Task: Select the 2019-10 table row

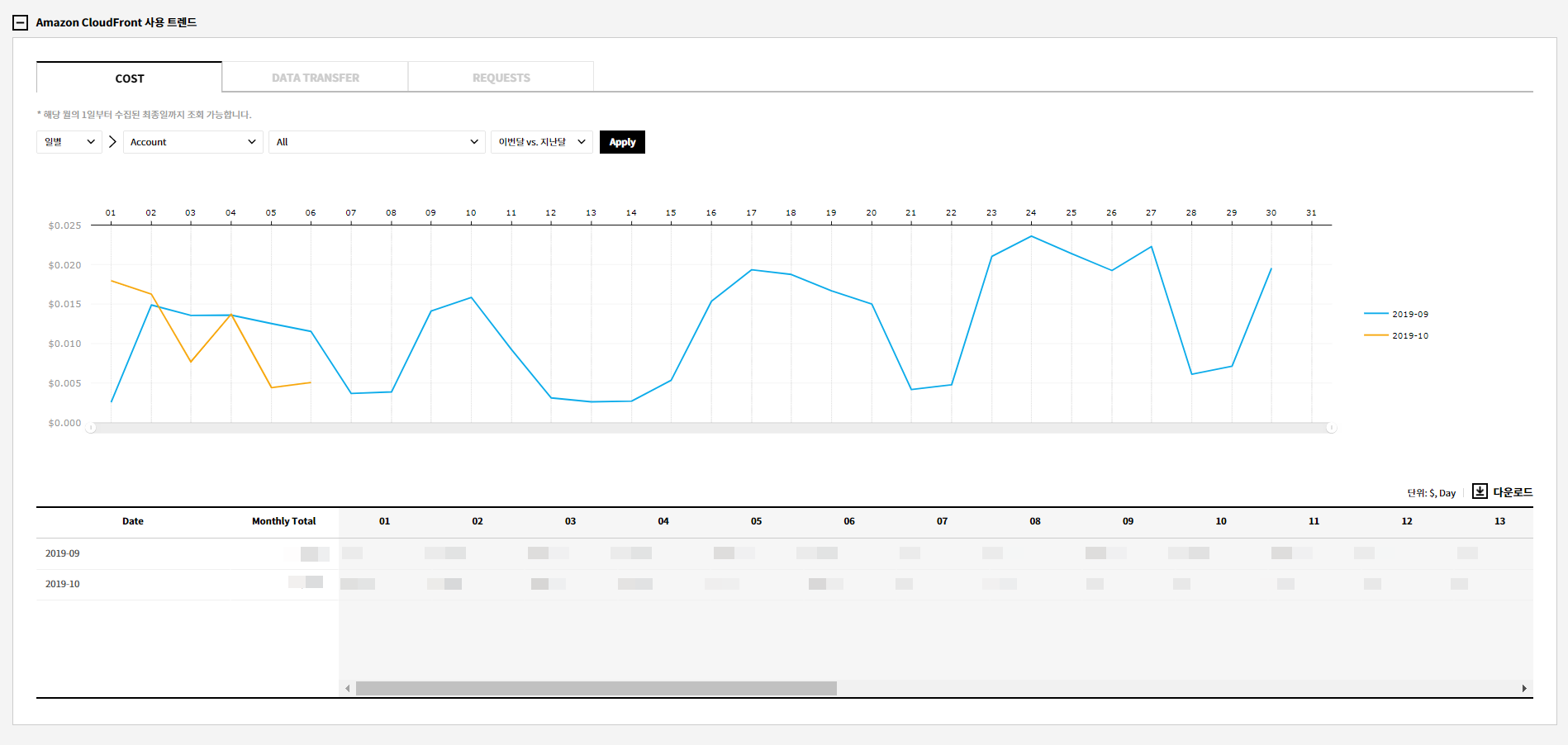Action: pyautogui.click(x=63, y=584)
